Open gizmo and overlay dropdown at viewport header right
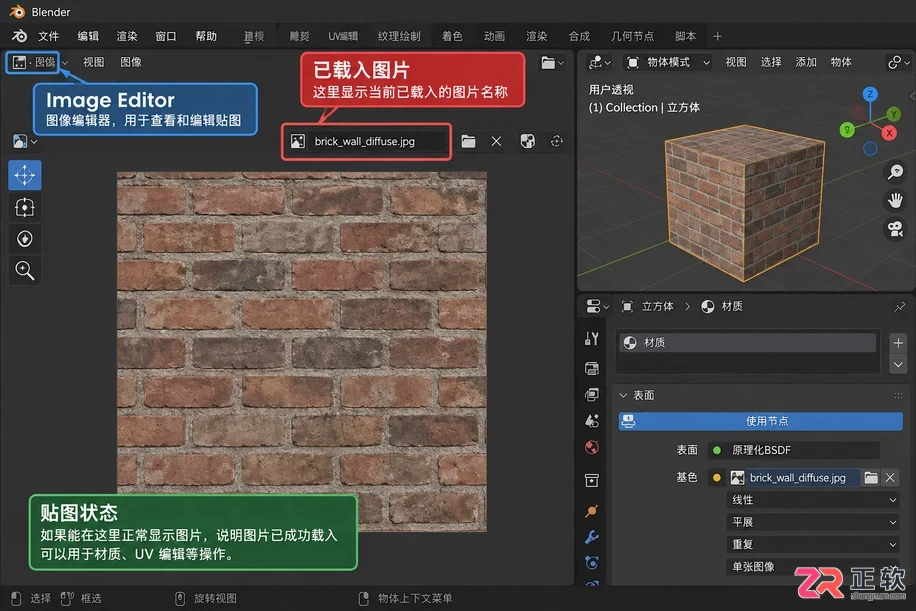Screen dimensions: 916x611 click(898, 62)
